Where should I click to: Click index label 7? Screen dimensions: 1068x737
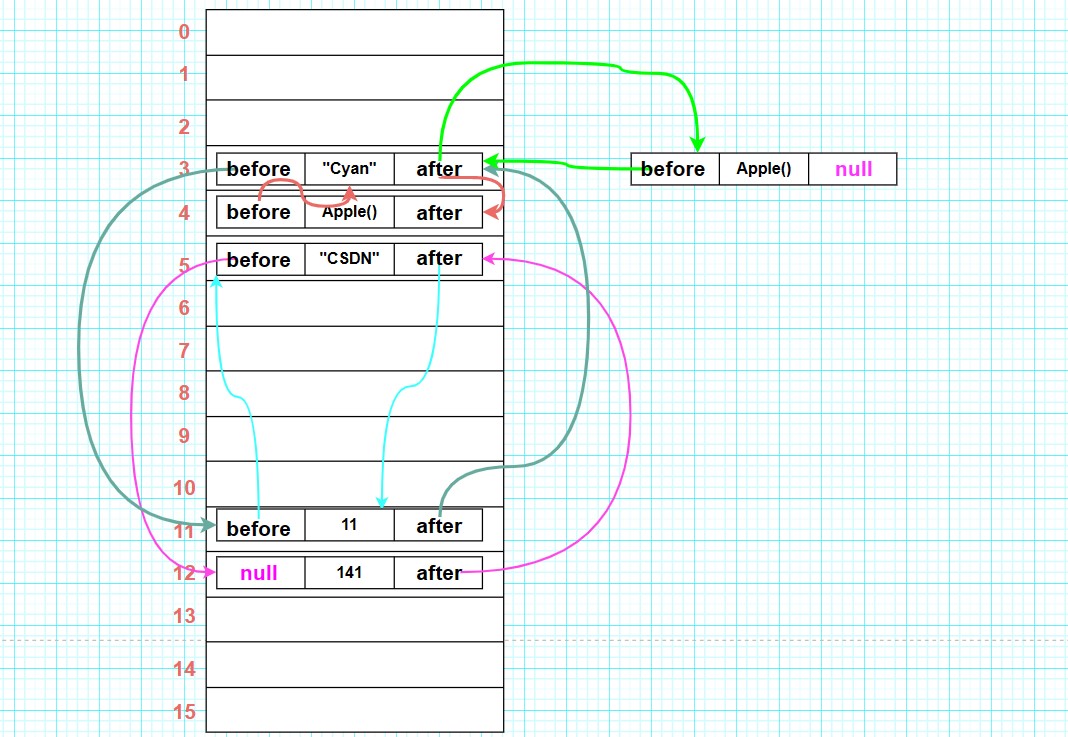(184, 351)
